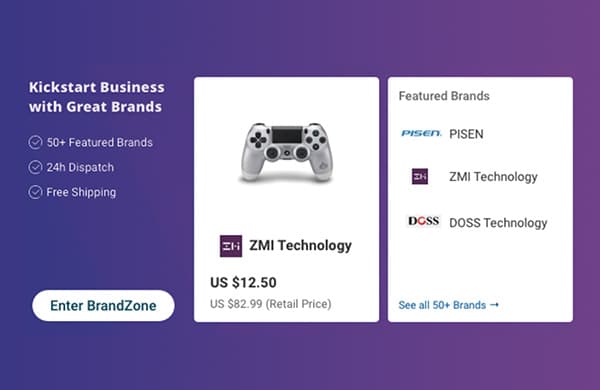The height and width of the screenshot is (390, 600).
Task: Click the ZMI logo beside product title
Action: pyautogui.click(x=231, y=246)
